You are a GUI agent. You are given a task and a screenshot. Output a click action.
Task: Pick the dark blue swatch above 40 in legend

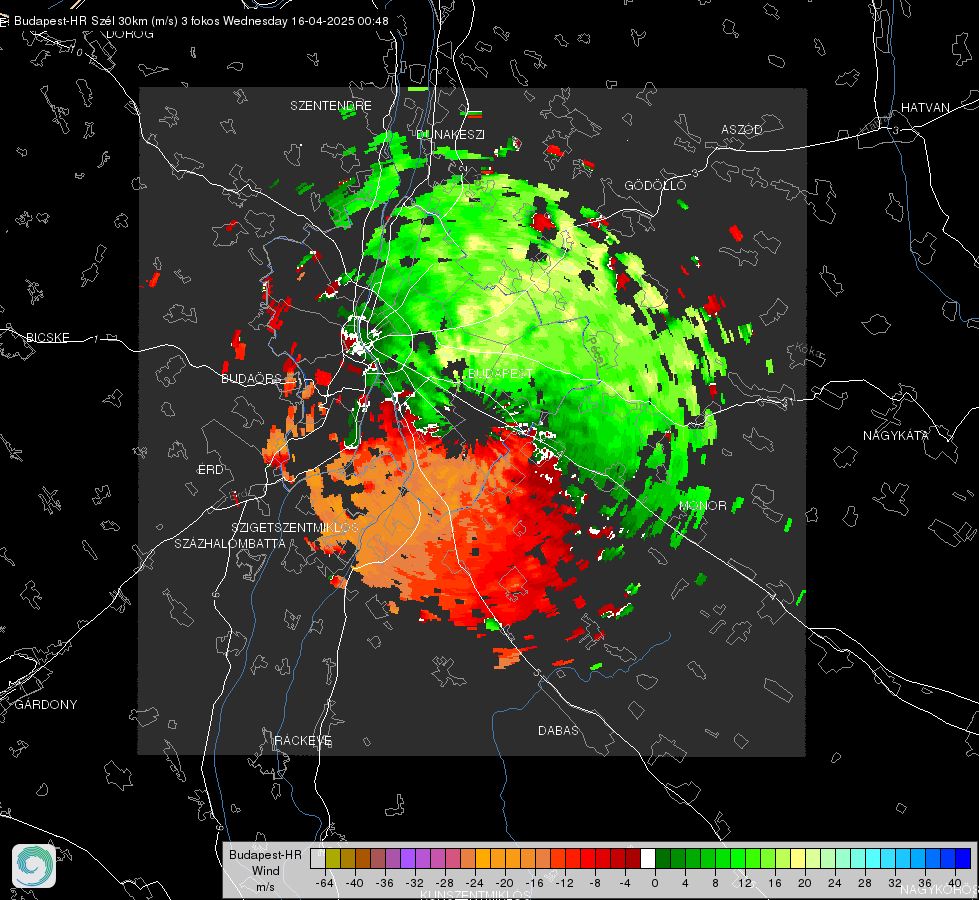pos(963,858)
